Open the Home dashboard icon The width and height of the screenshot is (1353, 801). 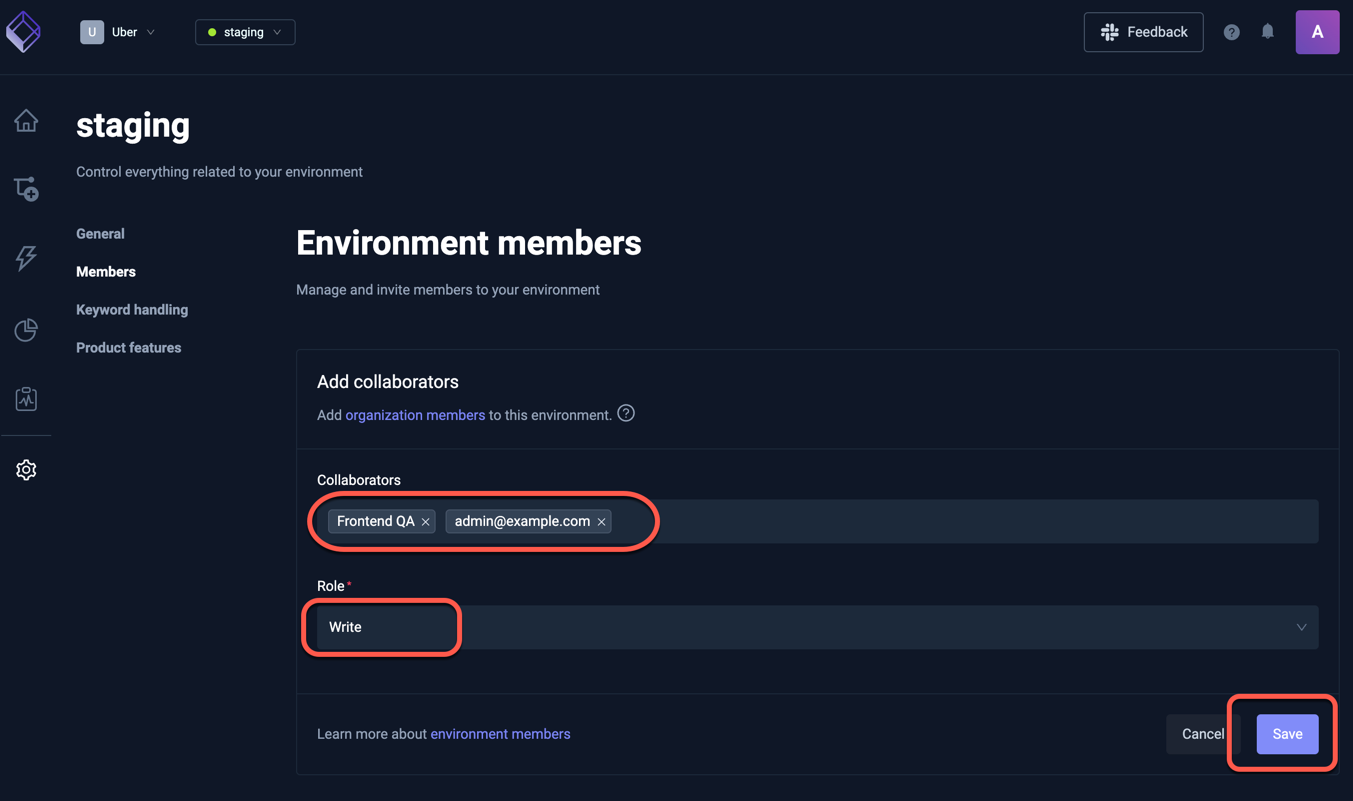pos(26,119)
